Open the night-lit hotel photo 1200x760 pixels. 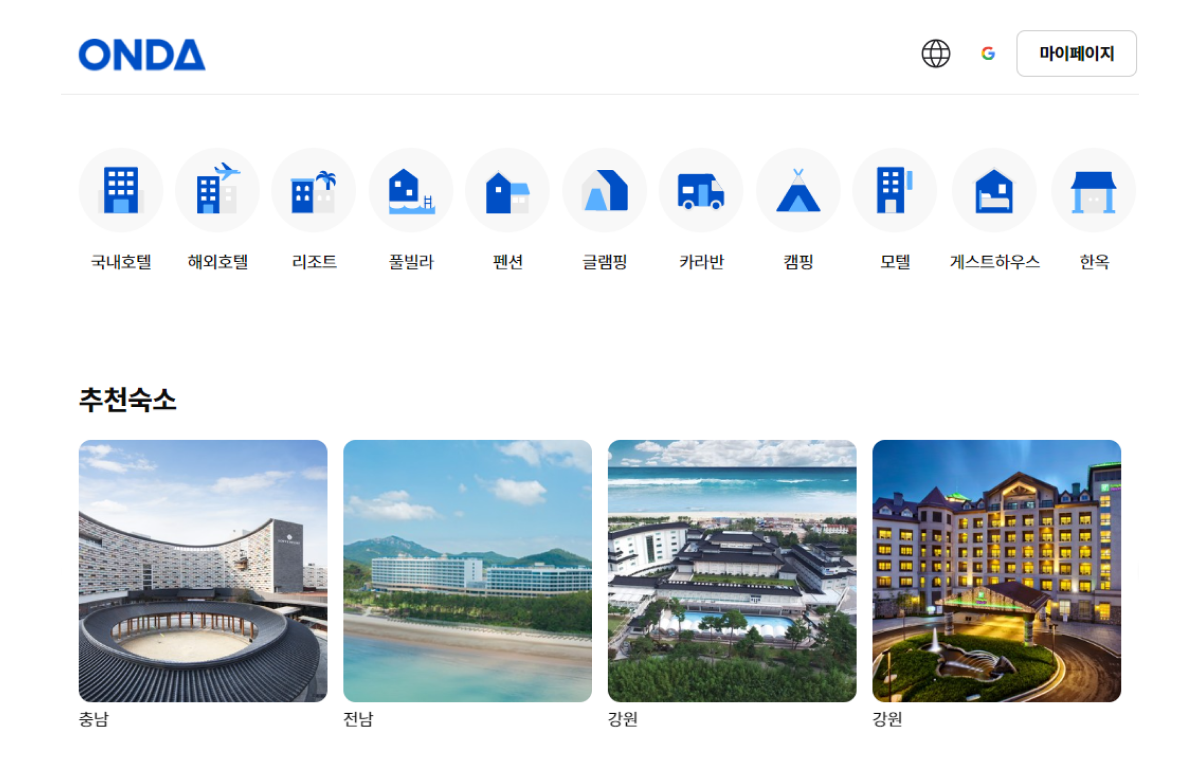point(996,571)
